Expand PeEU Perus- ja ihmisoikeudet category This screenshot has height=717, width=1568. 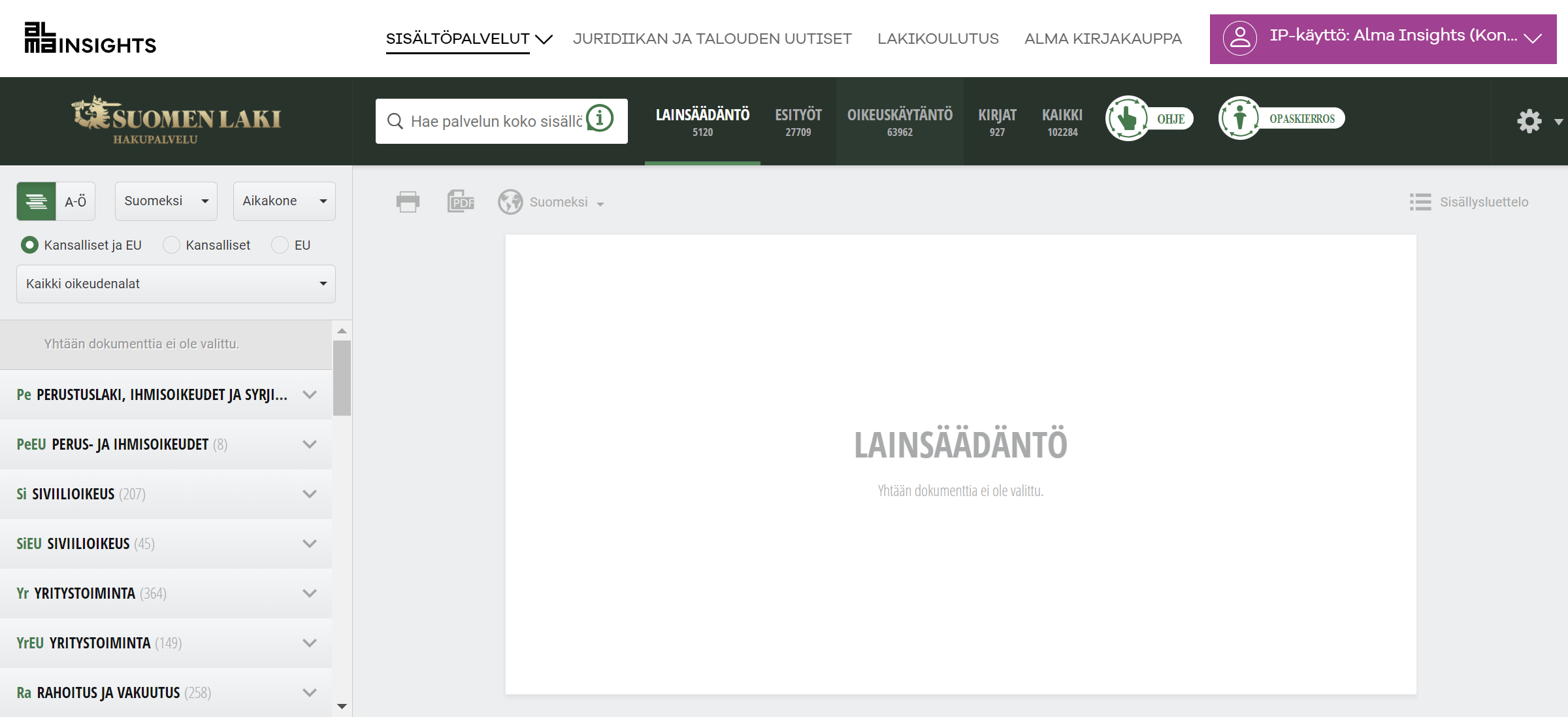coord(166,444)
